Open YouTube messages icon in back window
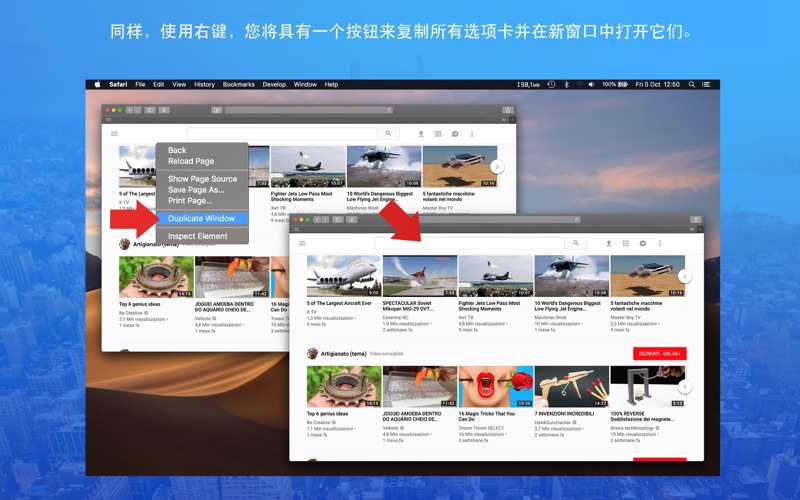The width and height of the screenshot is (800, 500). point(455,134)
